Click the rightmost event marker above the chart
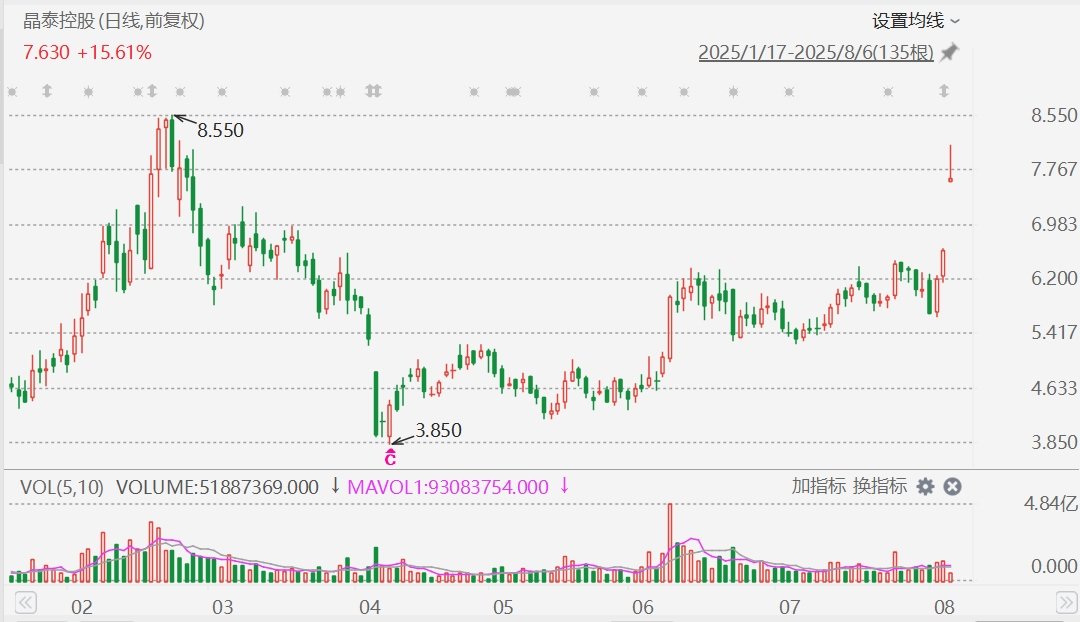 click(x=944, y=92)
